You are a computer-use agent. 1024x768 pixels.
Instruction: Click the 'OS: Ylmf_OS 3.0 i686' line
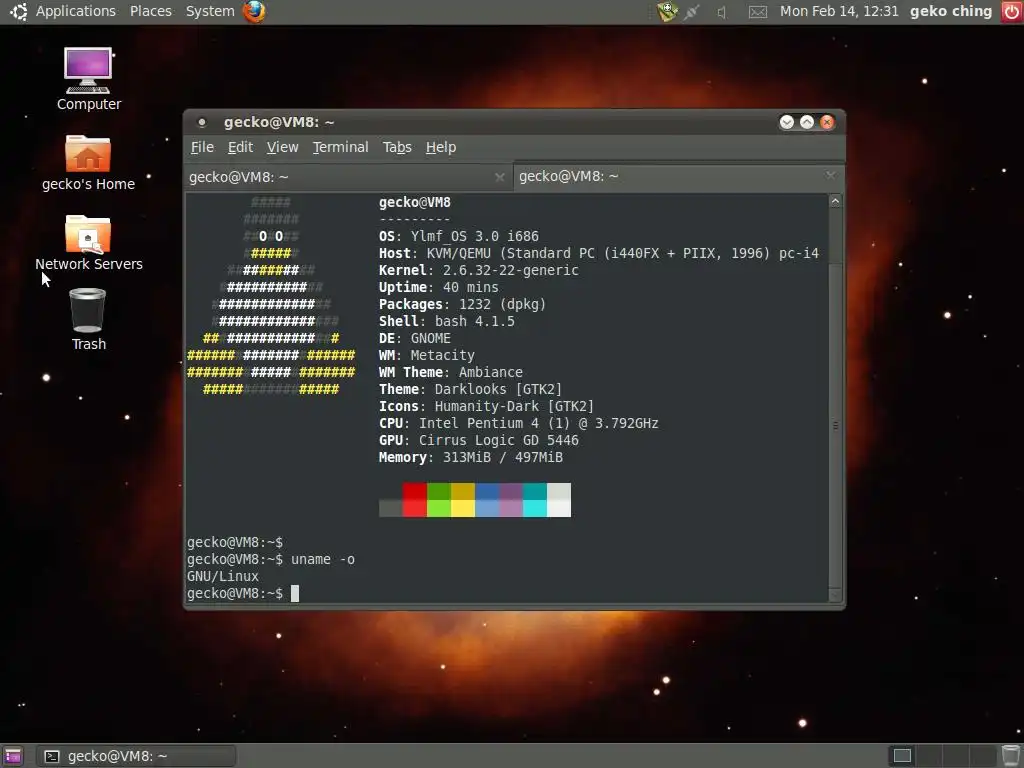459,236
